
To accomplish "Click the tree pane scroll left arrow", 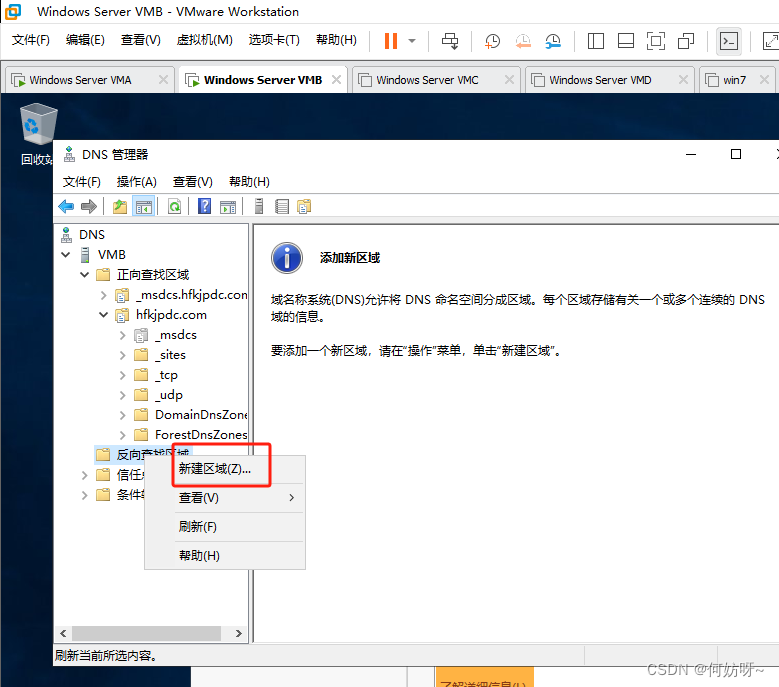I will tap(63, 633).
